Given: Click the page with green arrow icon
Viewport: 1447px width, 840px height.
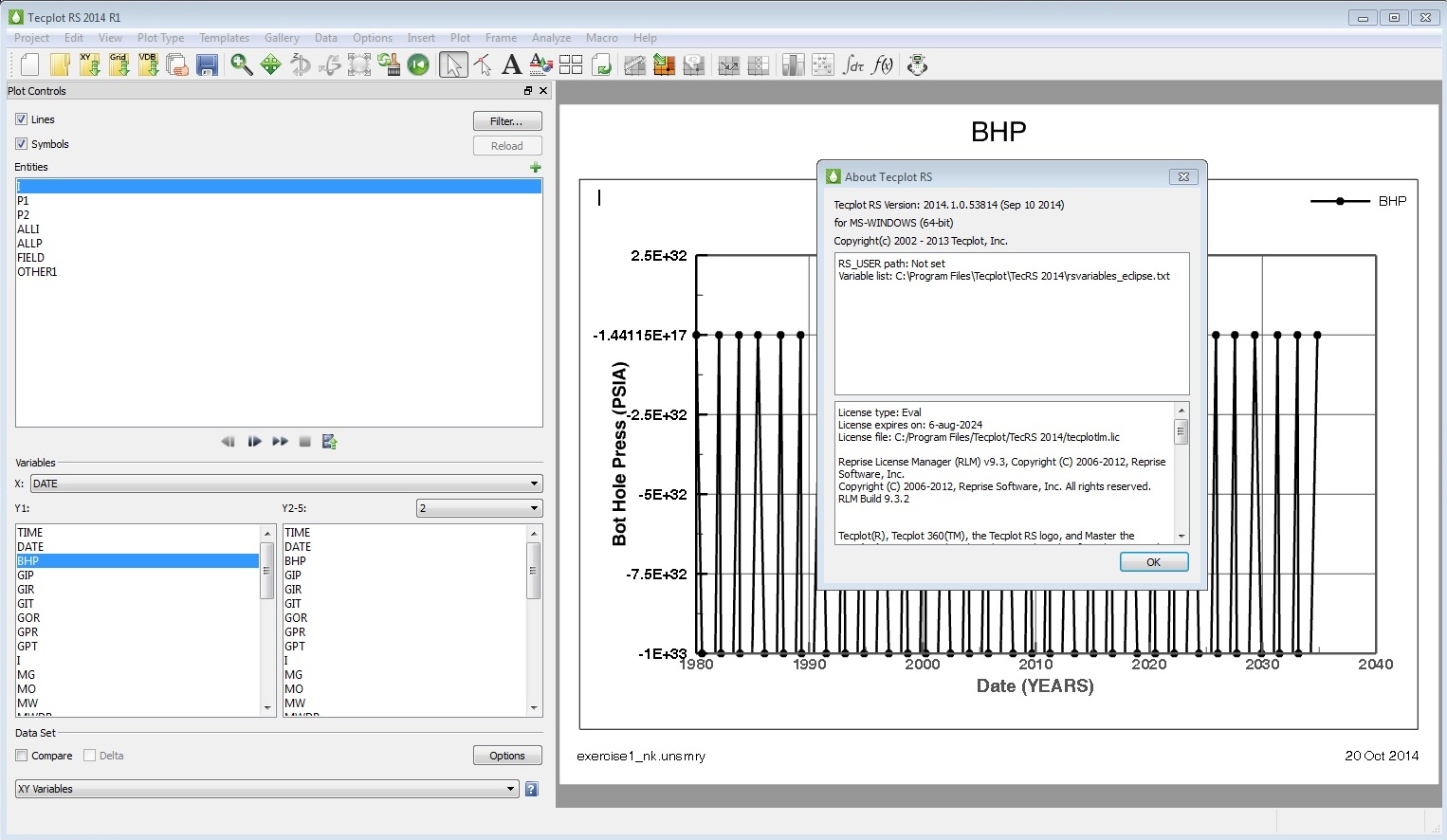Looking at the screenshot, I should [601, 64].
